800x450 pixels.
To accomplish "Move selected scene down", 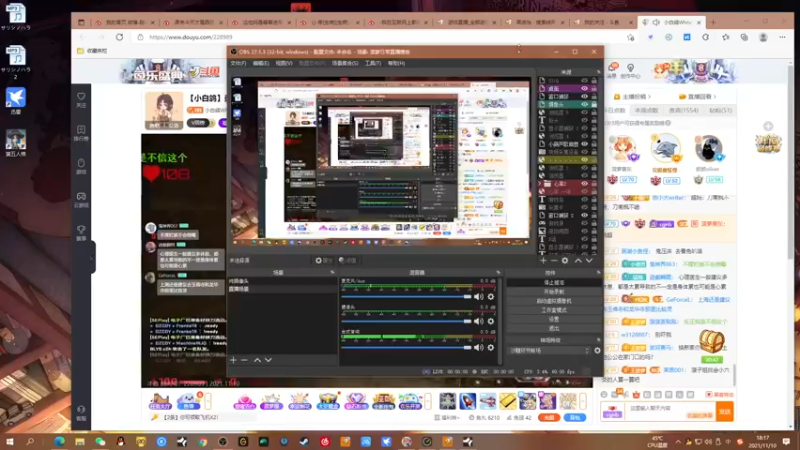I will pos(268,360).
